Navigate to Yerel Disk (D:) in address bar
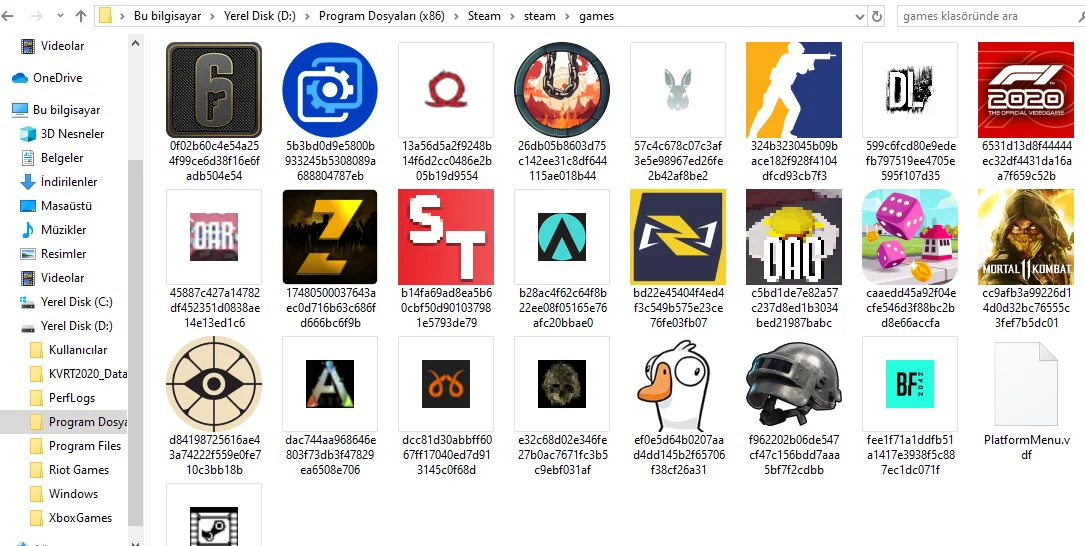This screenshot has height=546, width=1085. pos(259,16)
